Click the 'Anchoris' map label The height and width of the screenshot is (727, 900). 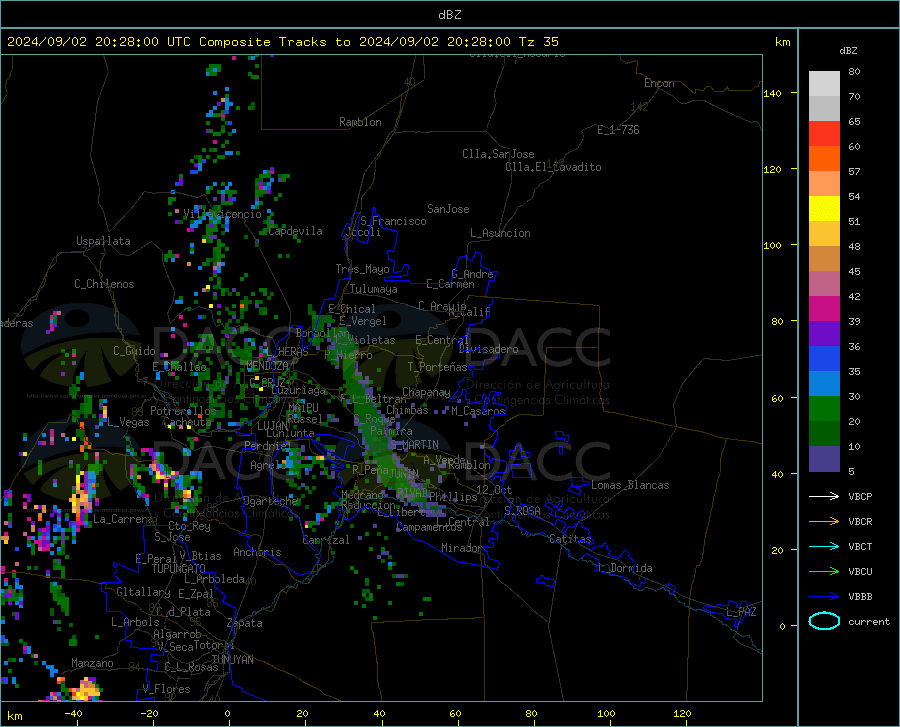[257, 552]
